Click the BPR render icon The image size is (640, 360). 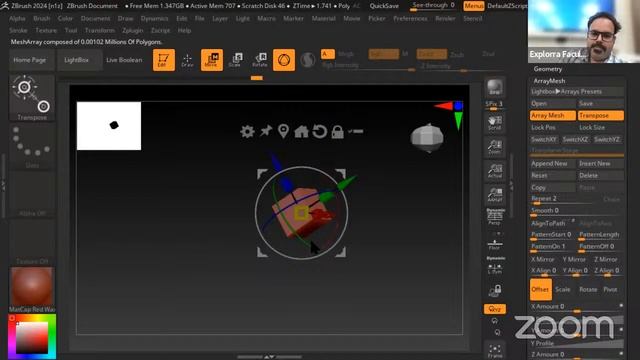point(495,87)
